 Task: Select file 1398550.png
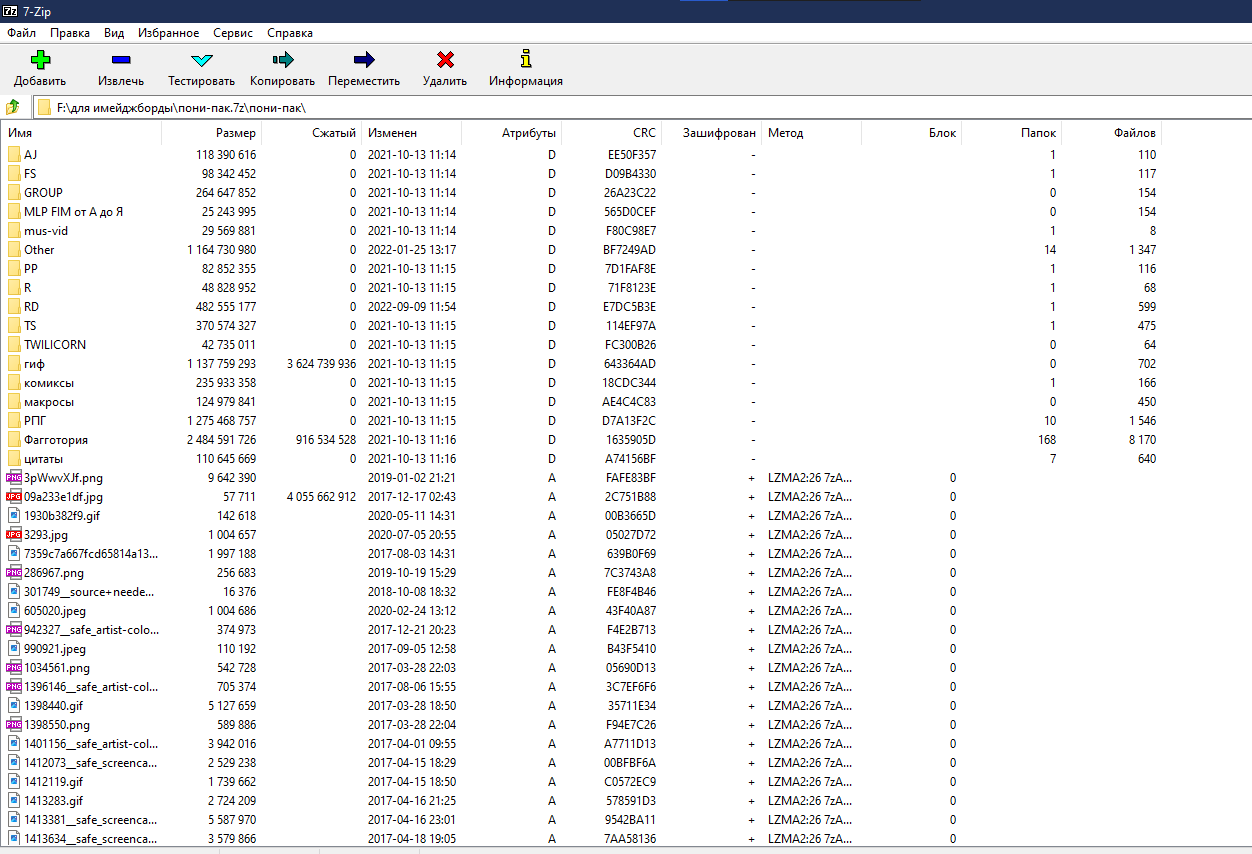(x=57, y=725)
